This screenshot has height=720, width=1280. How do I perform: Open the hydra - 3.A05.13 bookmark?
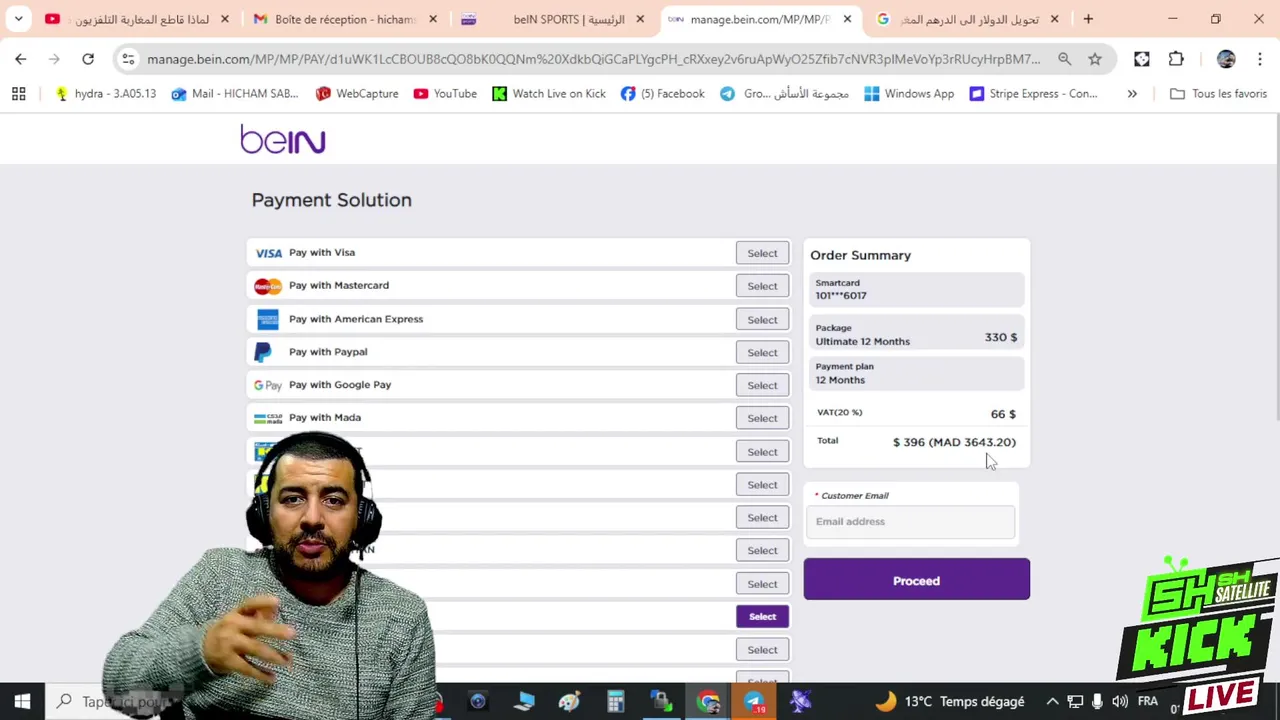(x=106, y=93)
